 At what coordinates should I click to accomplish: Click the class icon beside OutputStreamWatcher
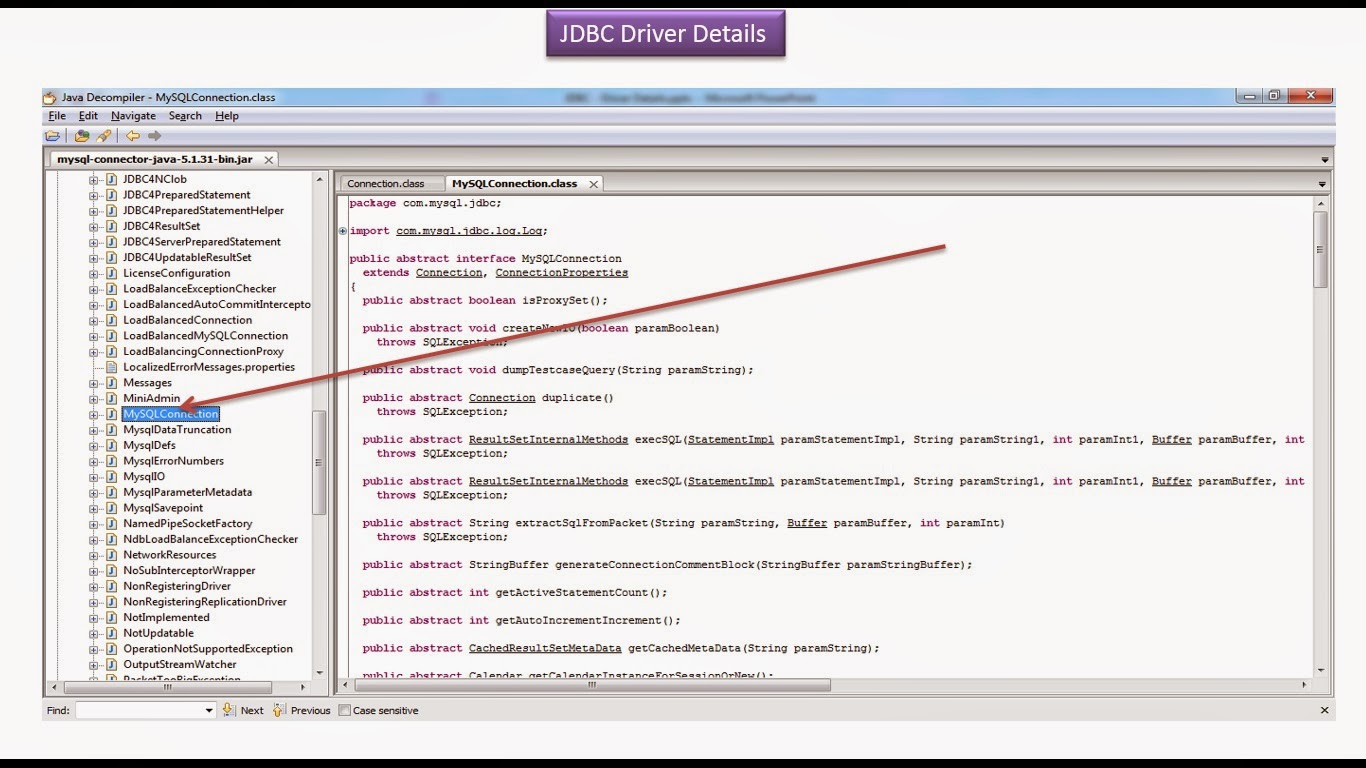pyautogui.click(x=112, y=664)
